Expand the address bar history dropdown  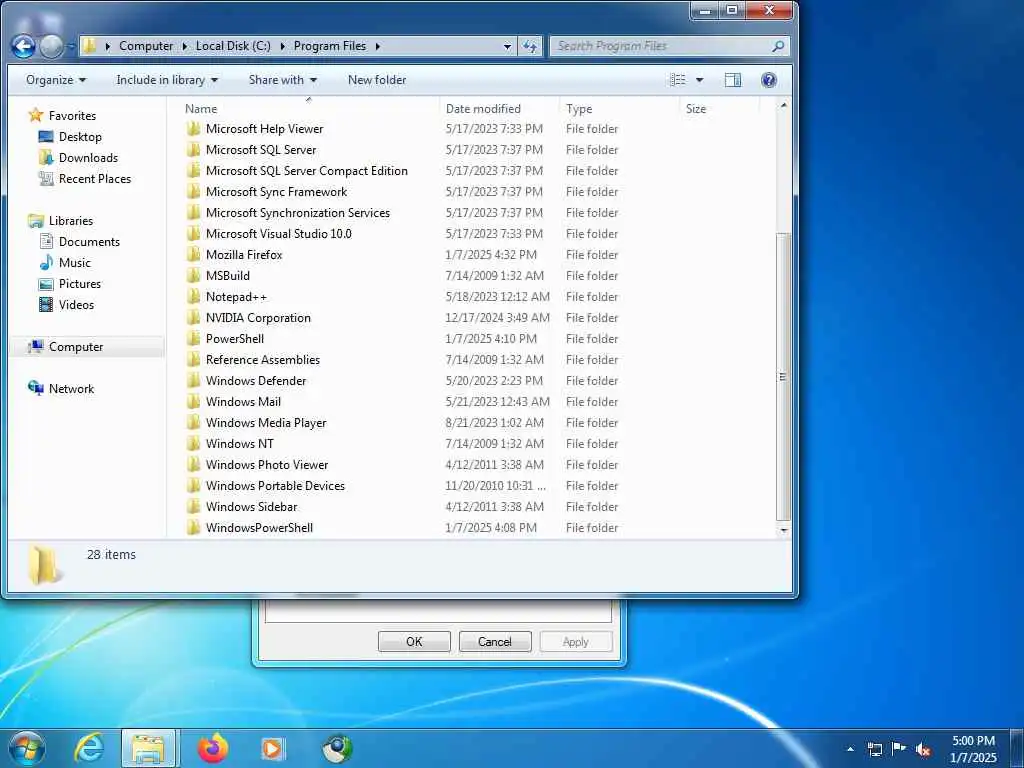click(507, 46)
